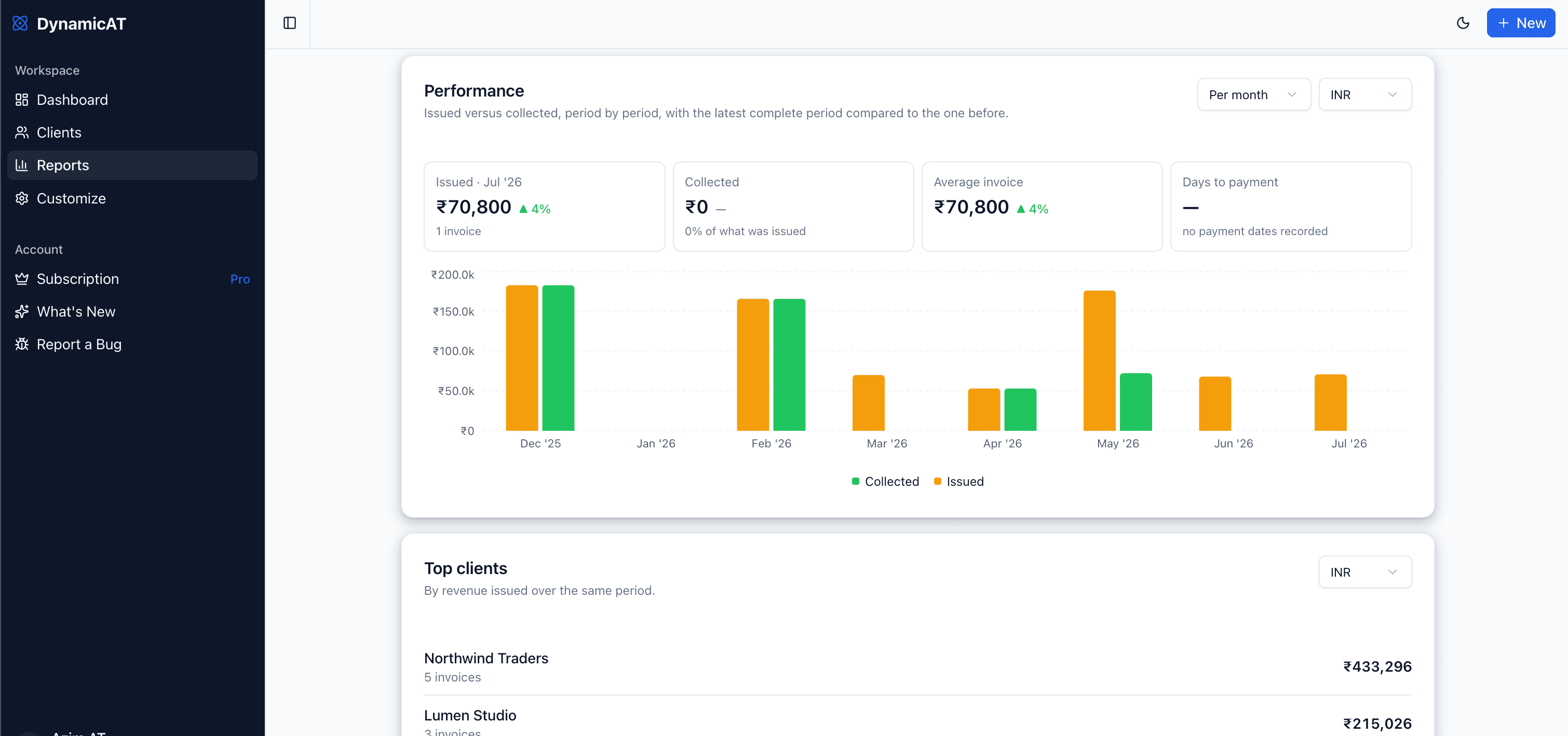Image resolution: width=1568 pixels, height=736 pixels.
Task: Click the Dec '25 green Collected bar
Action: pos(558,358)
